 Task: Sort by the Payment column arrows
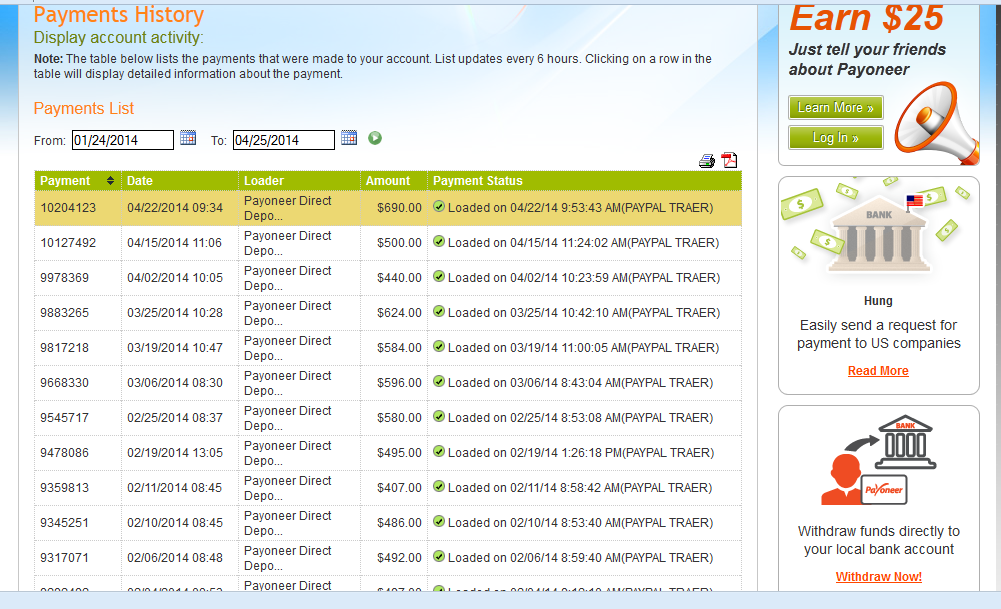coord(110,181)
